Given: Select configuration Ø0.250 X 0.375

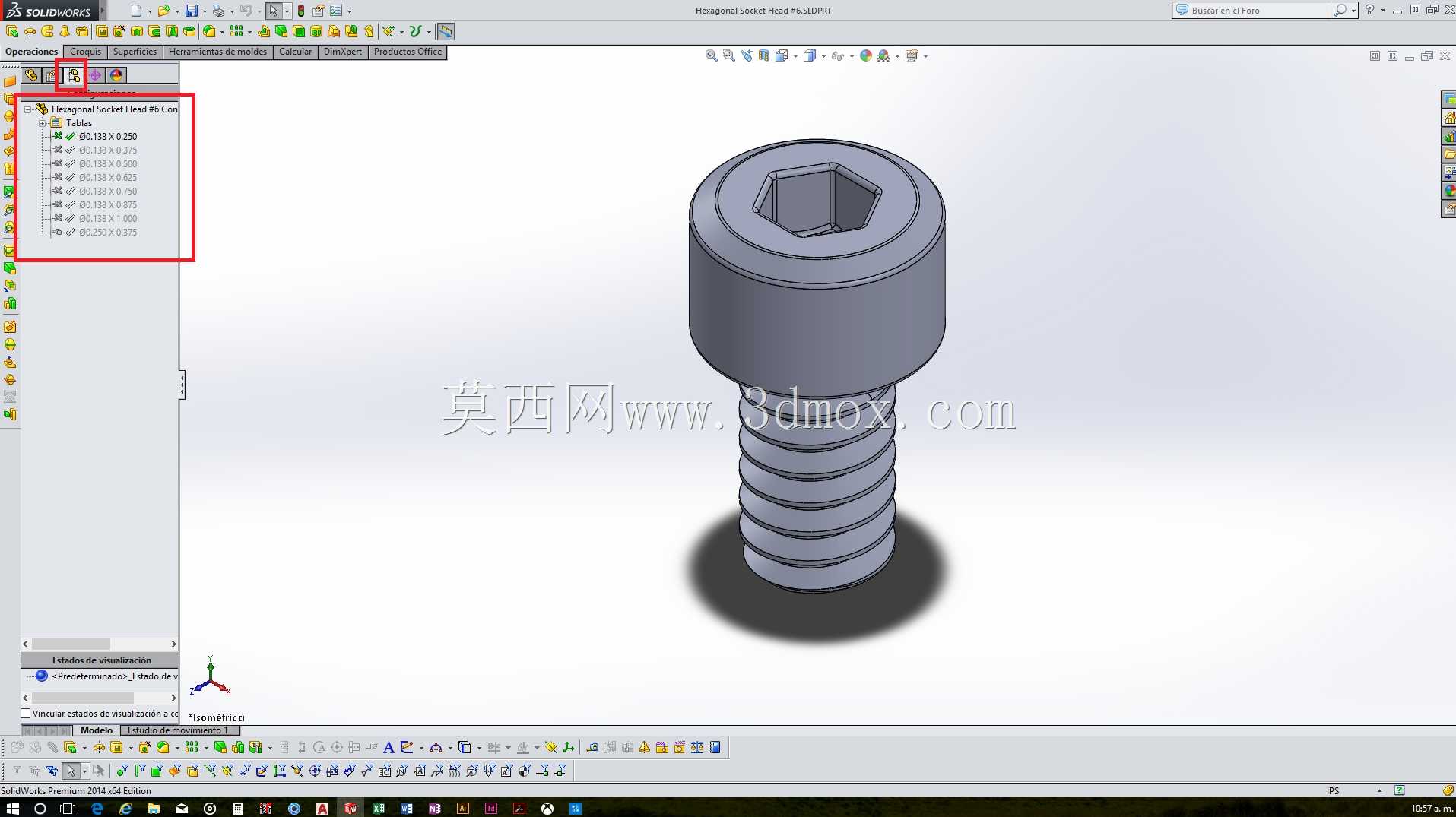Looking at the screenshot, I should click(108, 233).
